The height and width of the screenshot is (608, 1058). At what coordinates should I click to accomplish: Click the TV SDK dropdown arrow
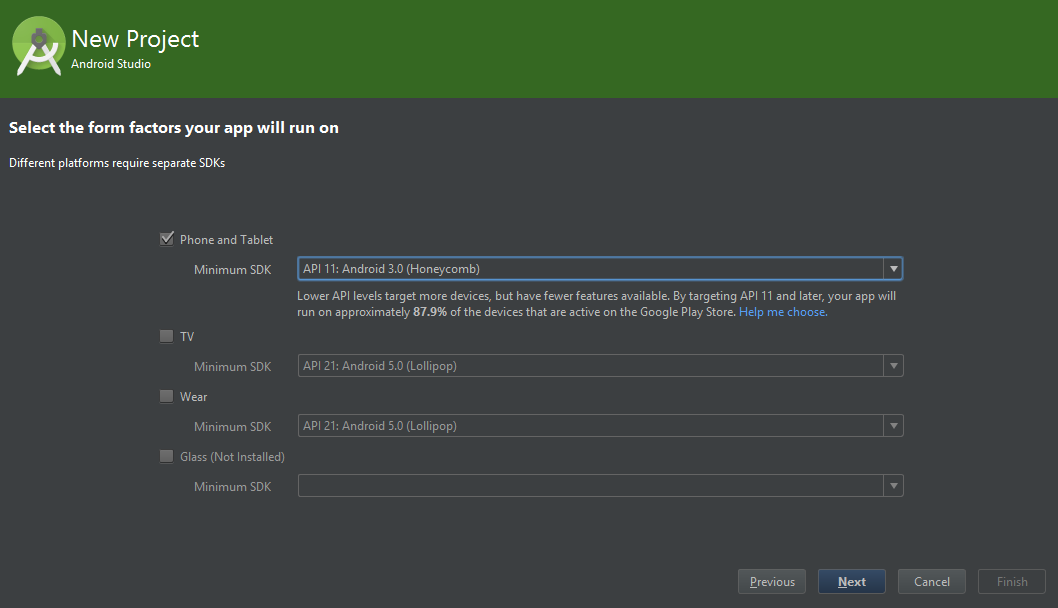pos(893,365)
